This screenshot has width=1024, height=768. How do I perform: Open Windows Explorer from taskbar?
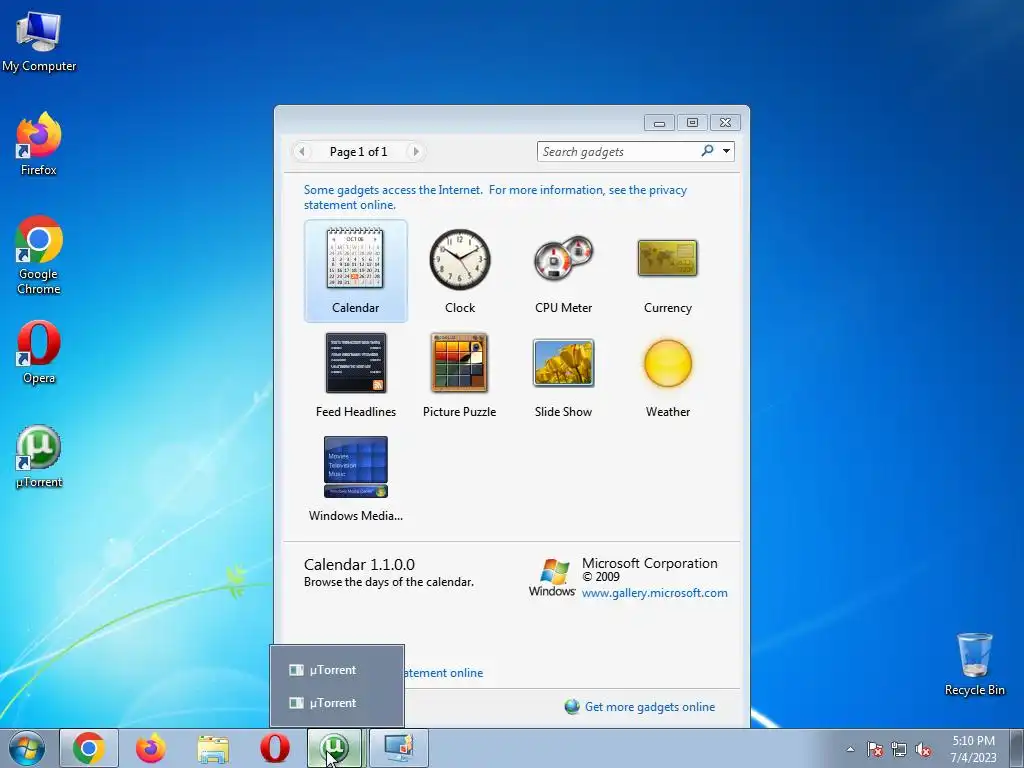213,748
